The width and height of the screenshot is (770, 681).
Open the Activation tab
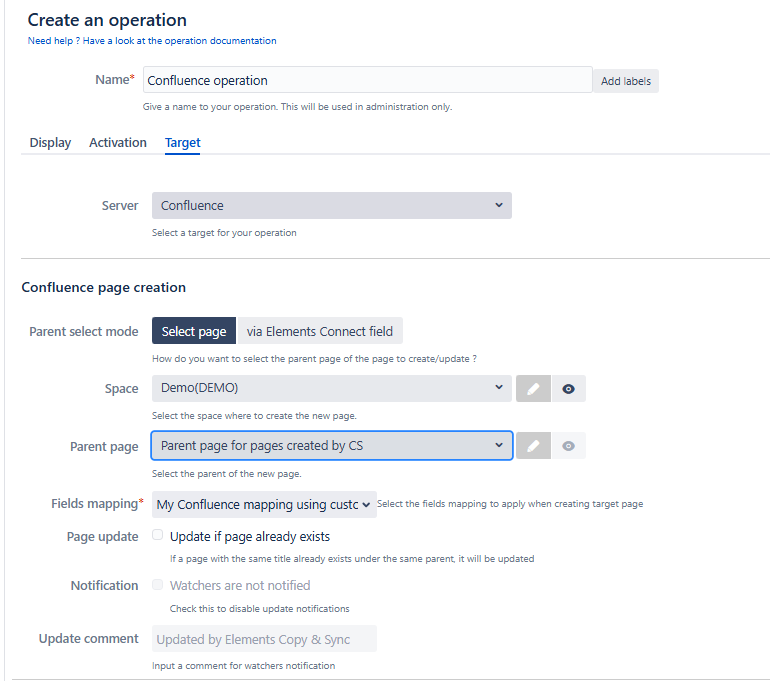(x=118, y=143)
